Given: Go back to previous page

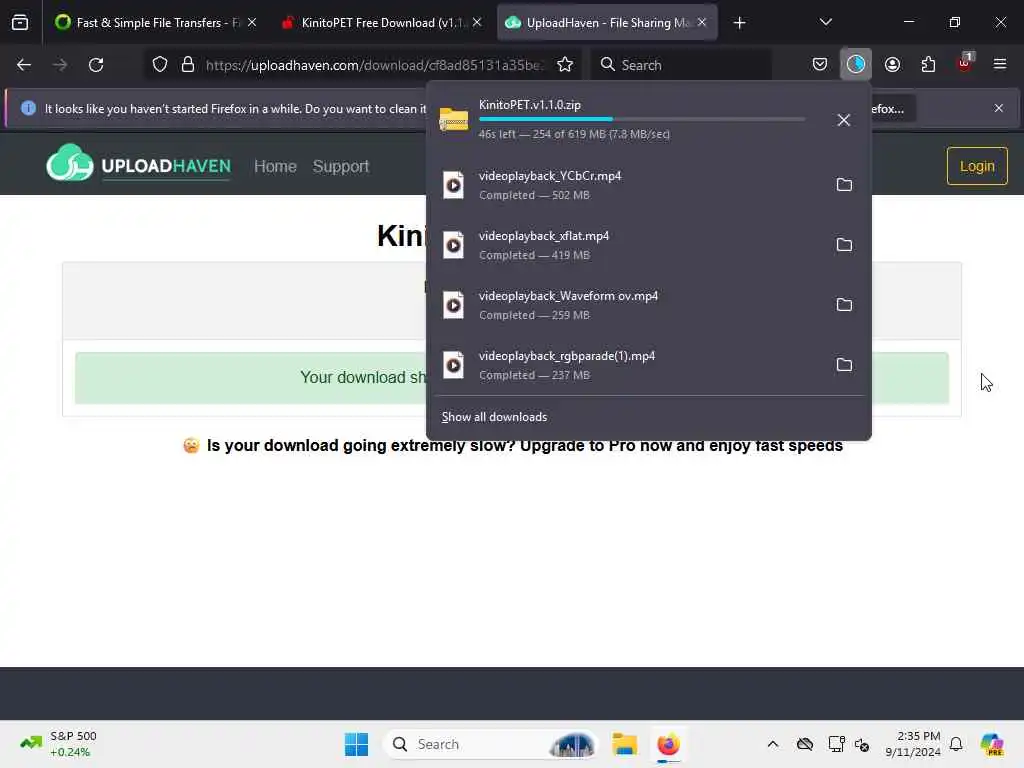Looking at the screenshot, I should 24,65.
